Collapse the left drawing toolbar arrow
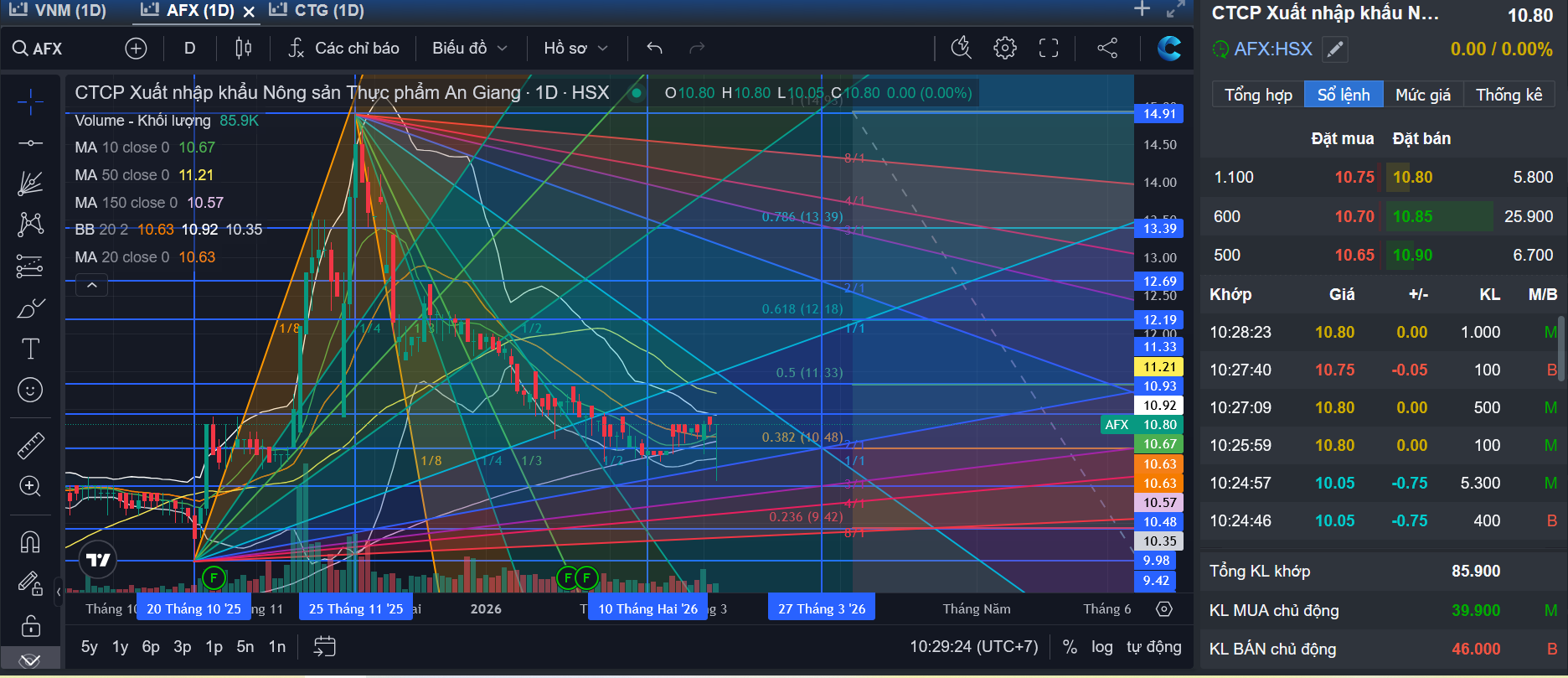Image resolution: width=1568 pixels, height=678 pixels. coord(59,592)
